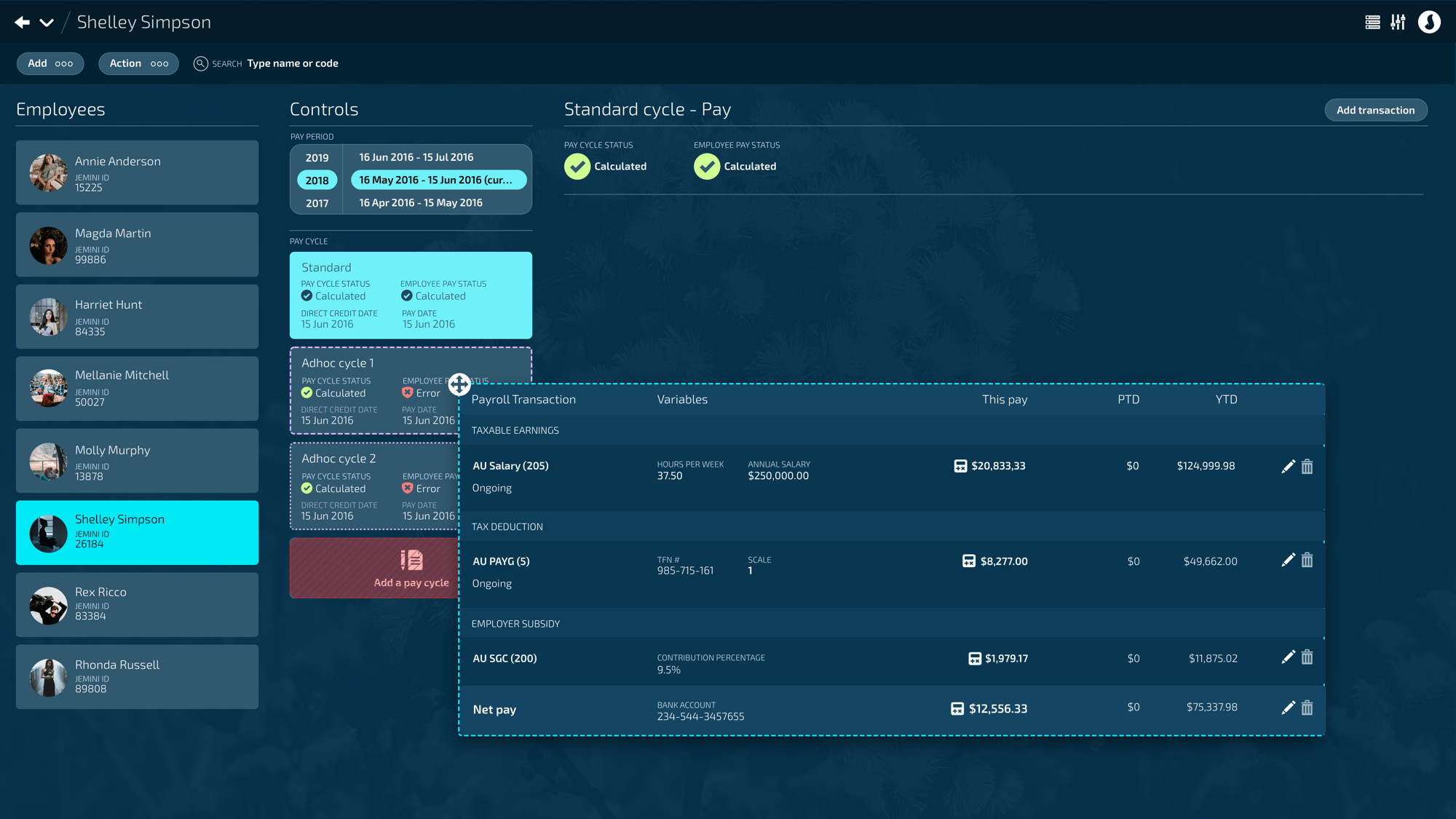This screenshot has height=819, width=1456.
Task: Edit the AU Salary (205) transaction
Action: point(1288,467)
